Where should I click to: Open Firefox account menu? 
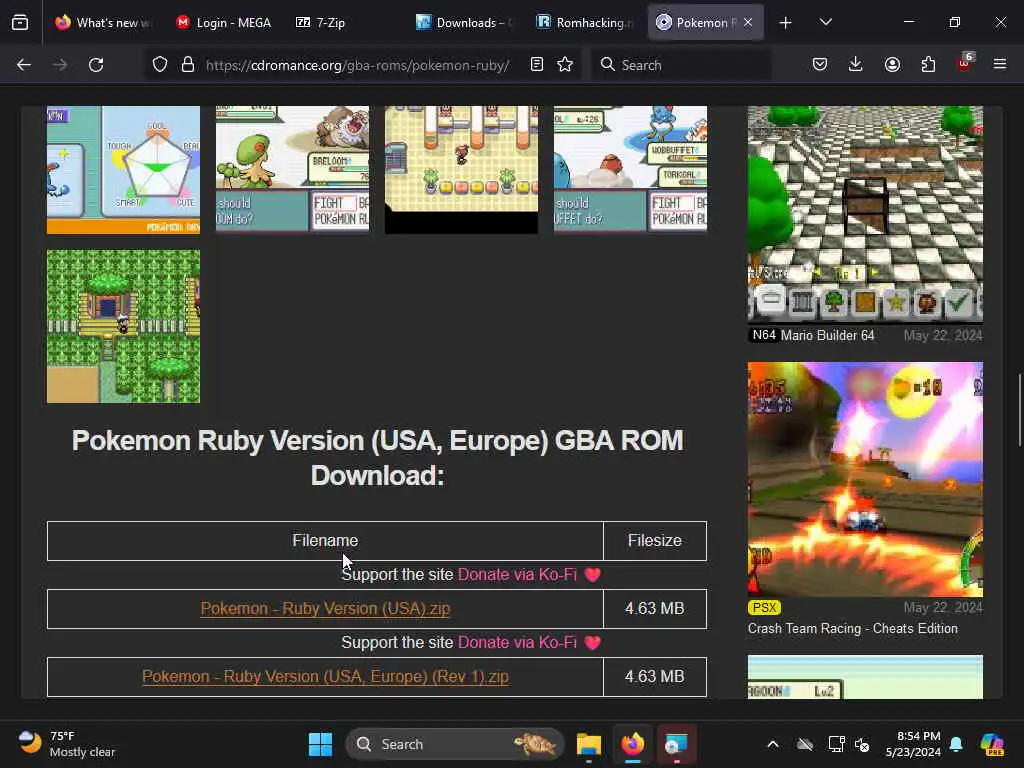point(892,65)
